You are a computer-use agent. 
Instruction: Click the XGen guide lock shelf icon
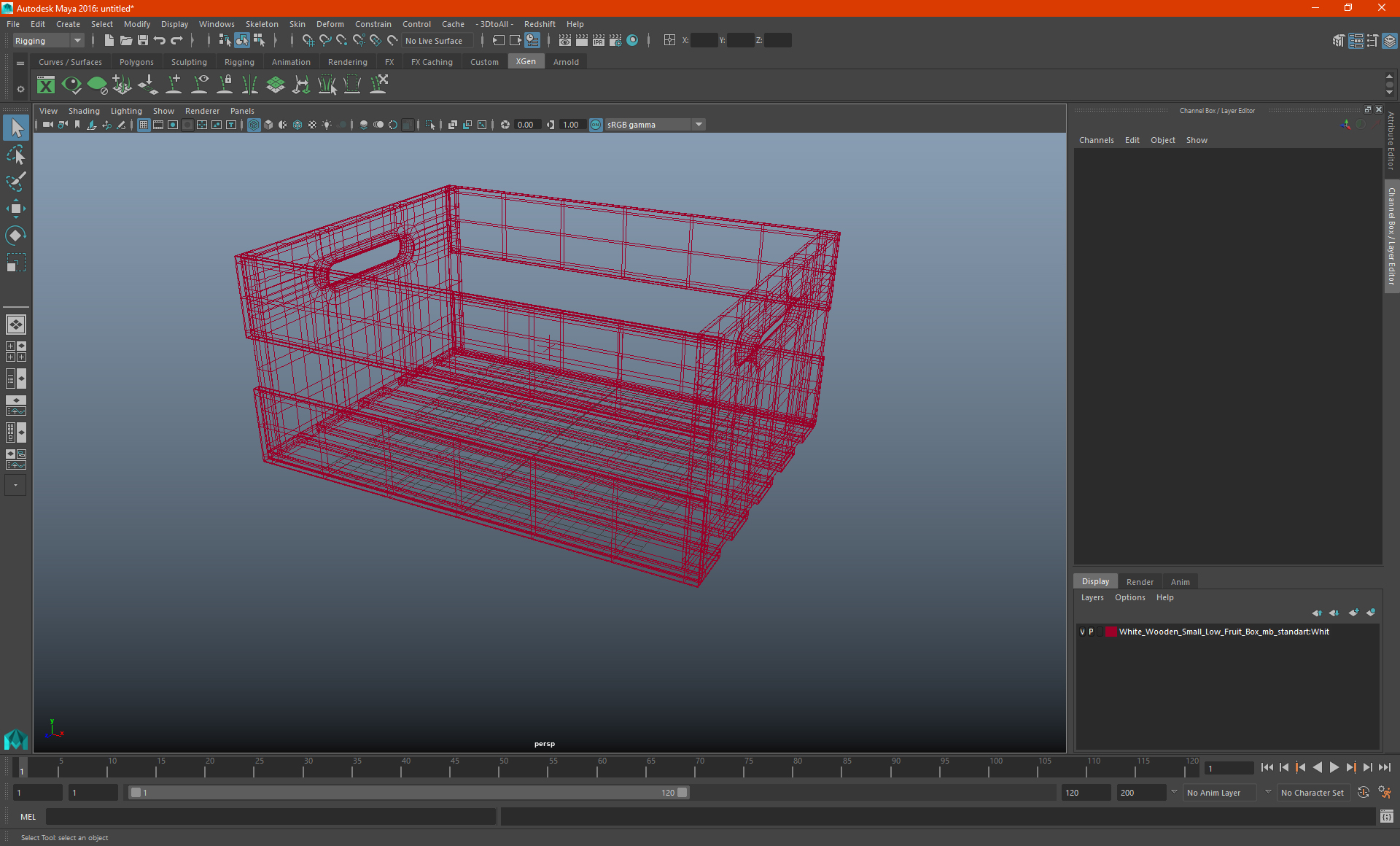pos(225,85)
